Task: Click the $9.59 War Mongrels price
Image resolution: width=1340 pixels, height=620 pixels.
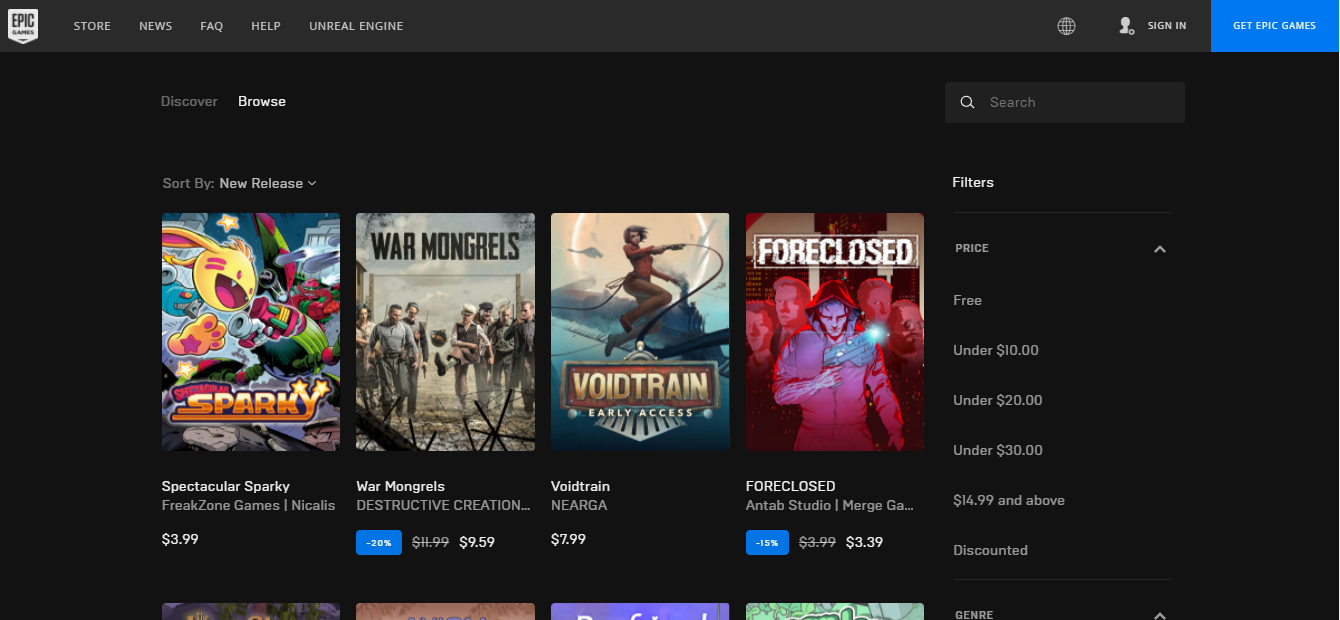Action: pos(477,542)
